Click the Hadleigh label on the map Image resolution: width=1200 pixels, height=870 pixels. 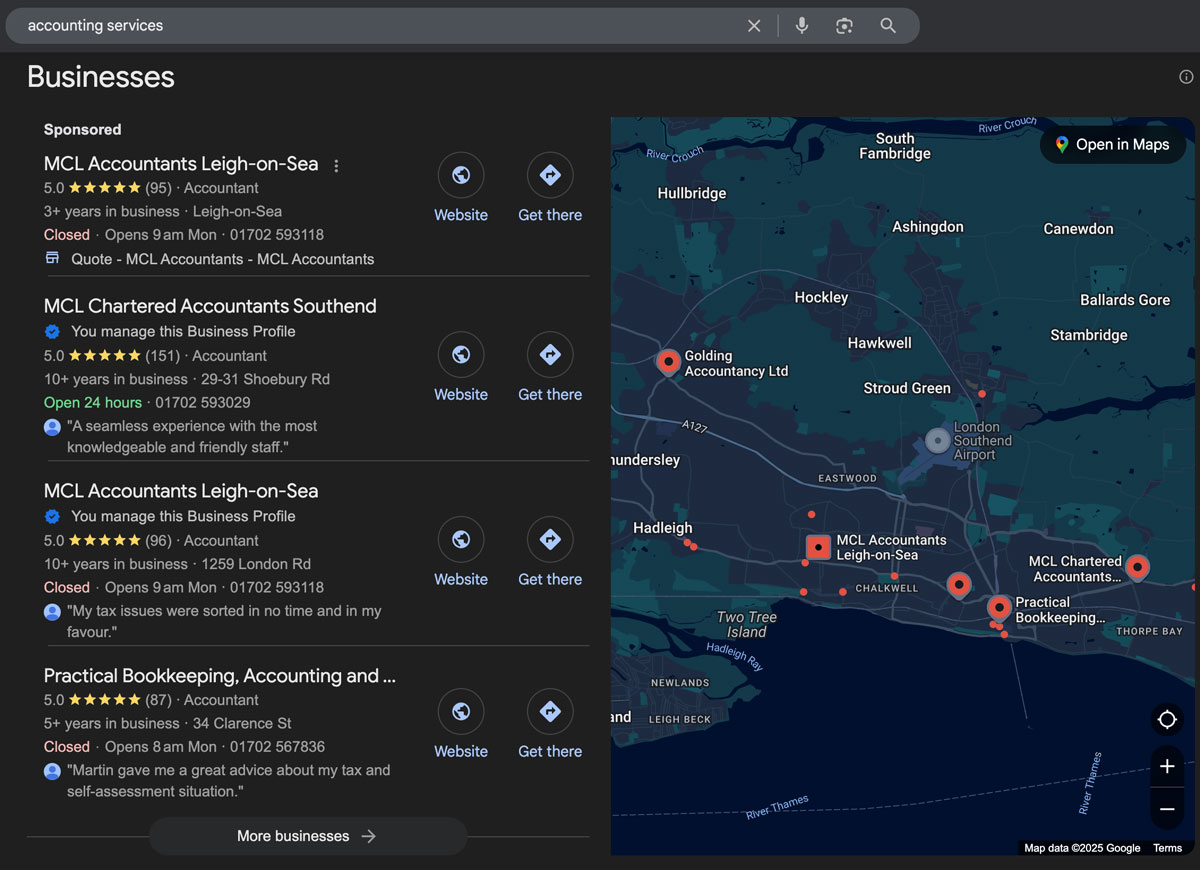(662, 528)
